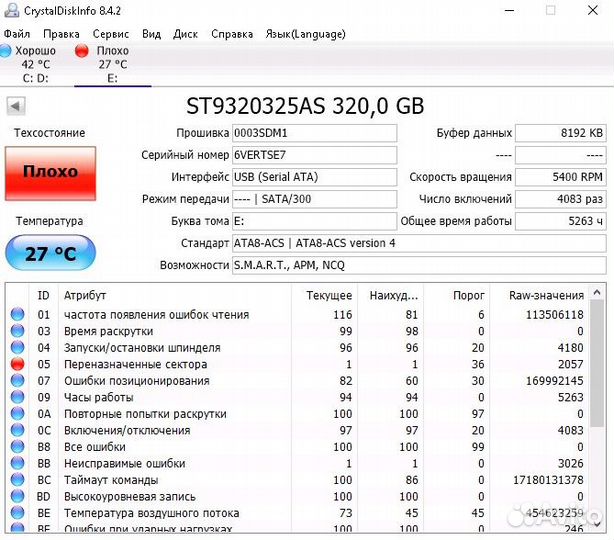Click status icon for Таймаут команды row

(17, 480)
